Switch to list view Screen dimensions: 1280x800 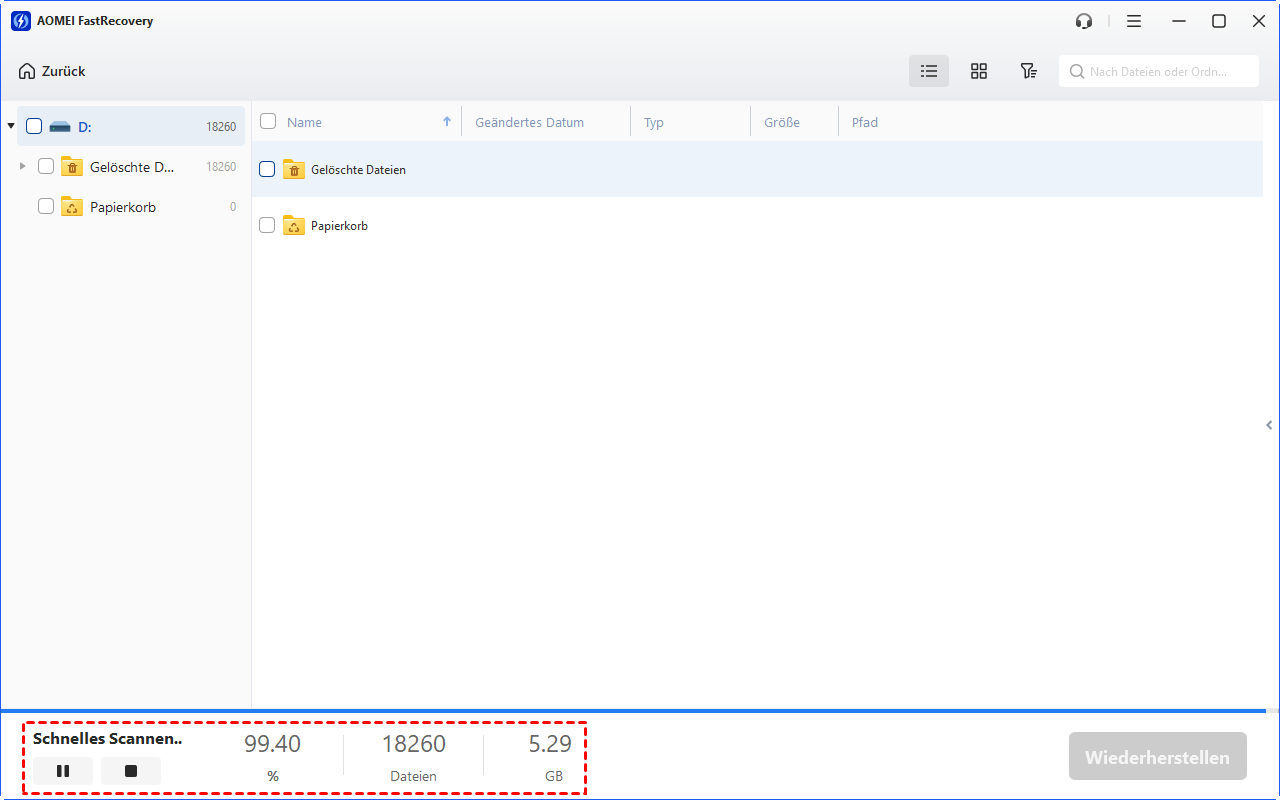[929, 71]
